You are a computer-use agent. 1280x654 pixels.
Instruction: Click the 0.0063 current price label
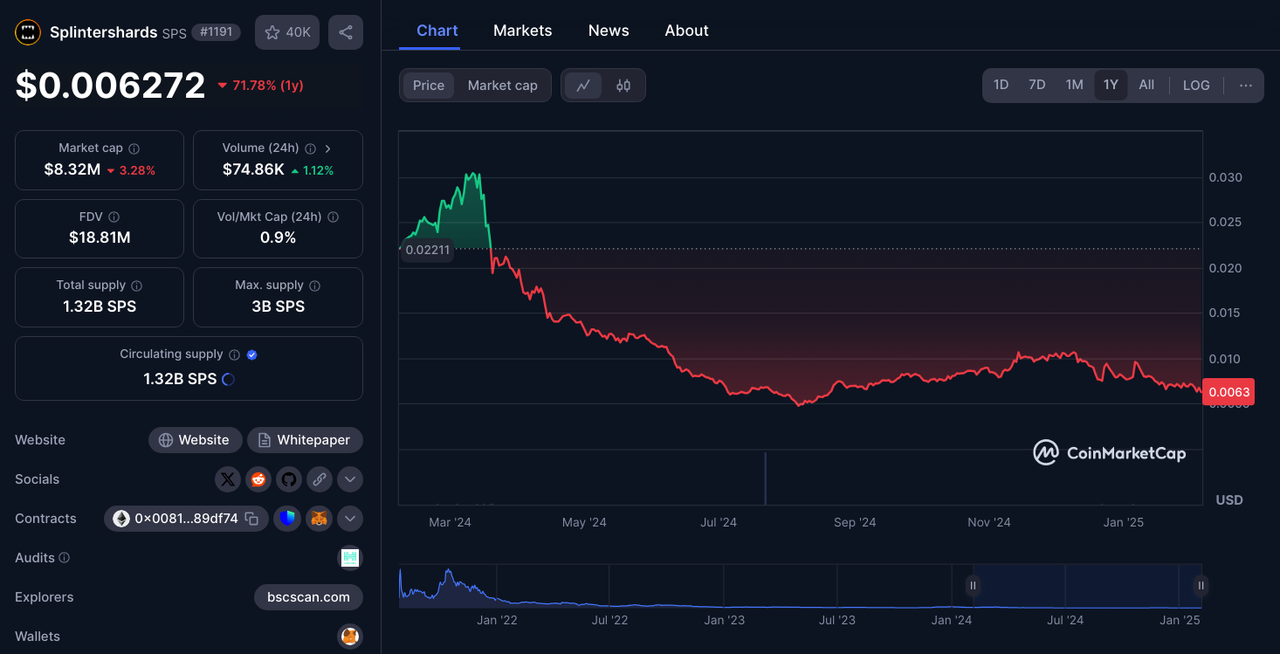(1229, 392)
